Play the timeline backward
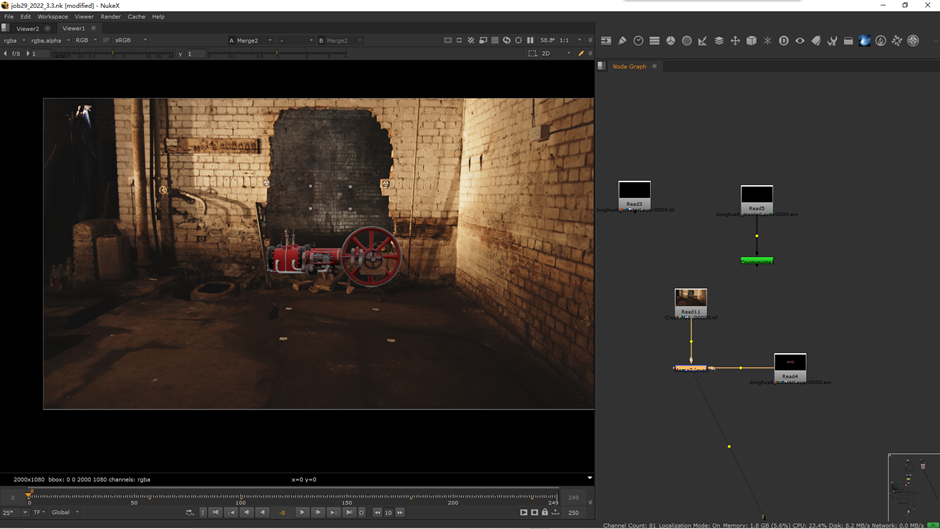Viewport: 940px width, 529px height. pos(263,512)
